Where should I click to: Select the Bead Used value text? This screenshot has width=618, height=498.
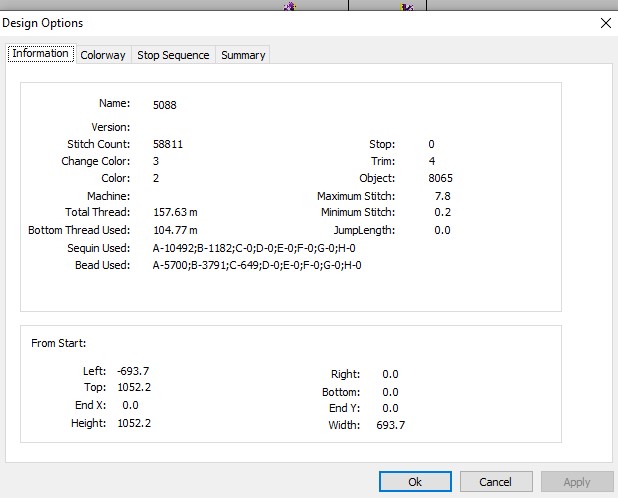pyautogui.click(x=257, y=265)
